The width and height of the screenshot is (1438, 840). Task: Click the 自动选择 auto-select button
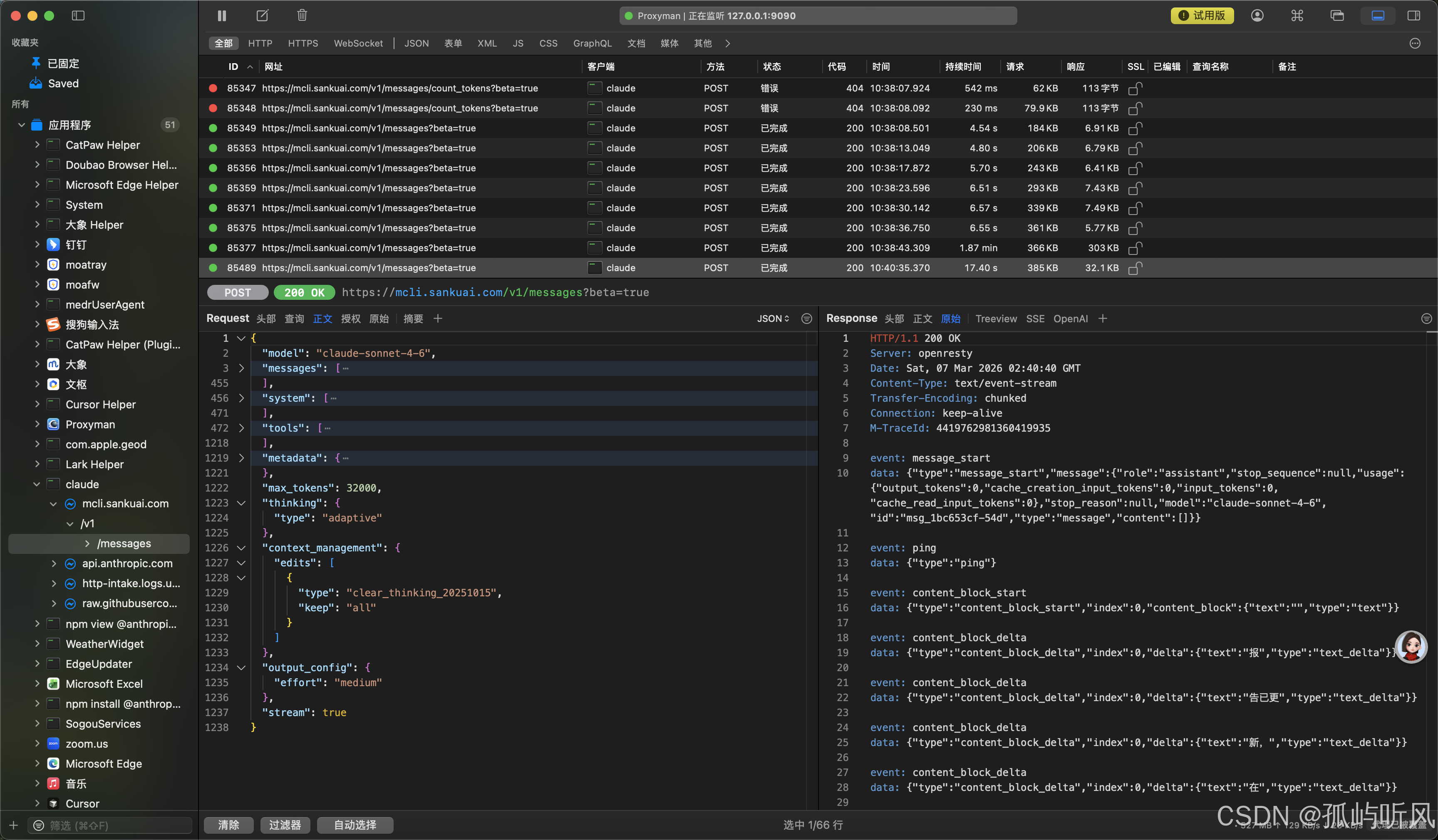355,825
